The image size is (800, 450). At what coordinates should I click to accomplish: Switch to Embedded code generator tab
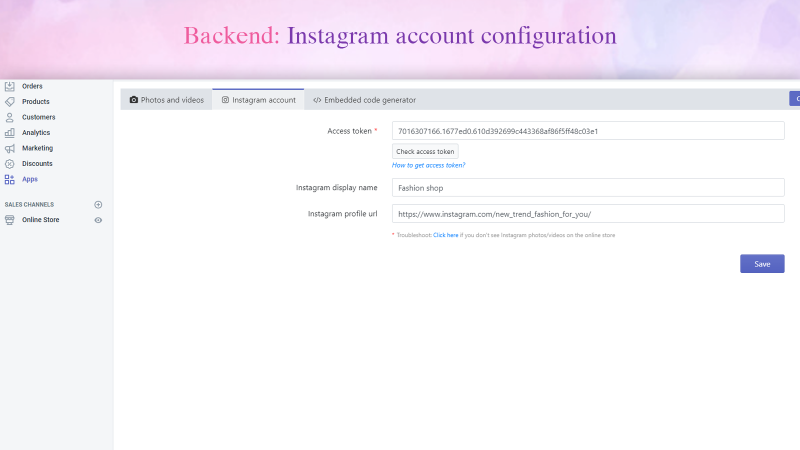point(364,99)
